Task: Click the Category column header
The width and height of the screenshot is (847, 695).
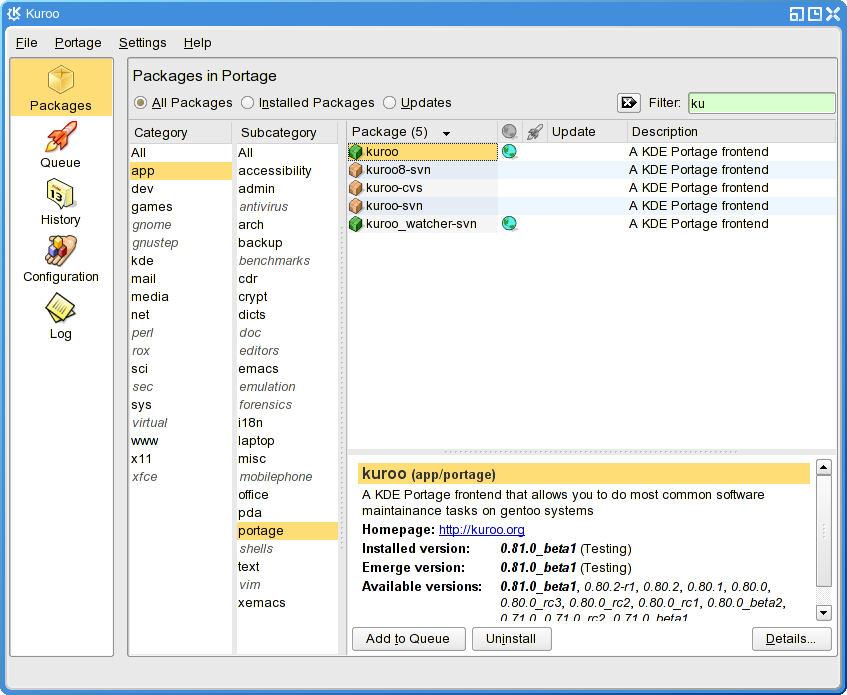Action: (180, 133)
